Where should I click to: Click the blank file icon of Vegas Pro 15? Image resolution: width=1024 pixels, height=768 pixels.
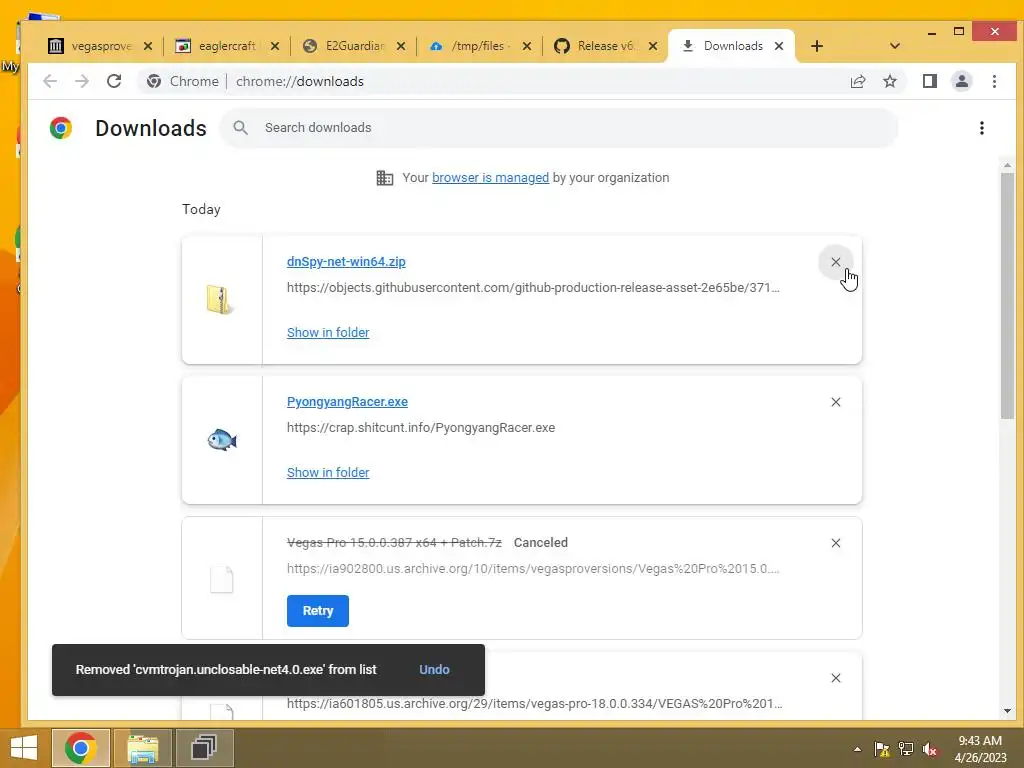tap(221, 580)
